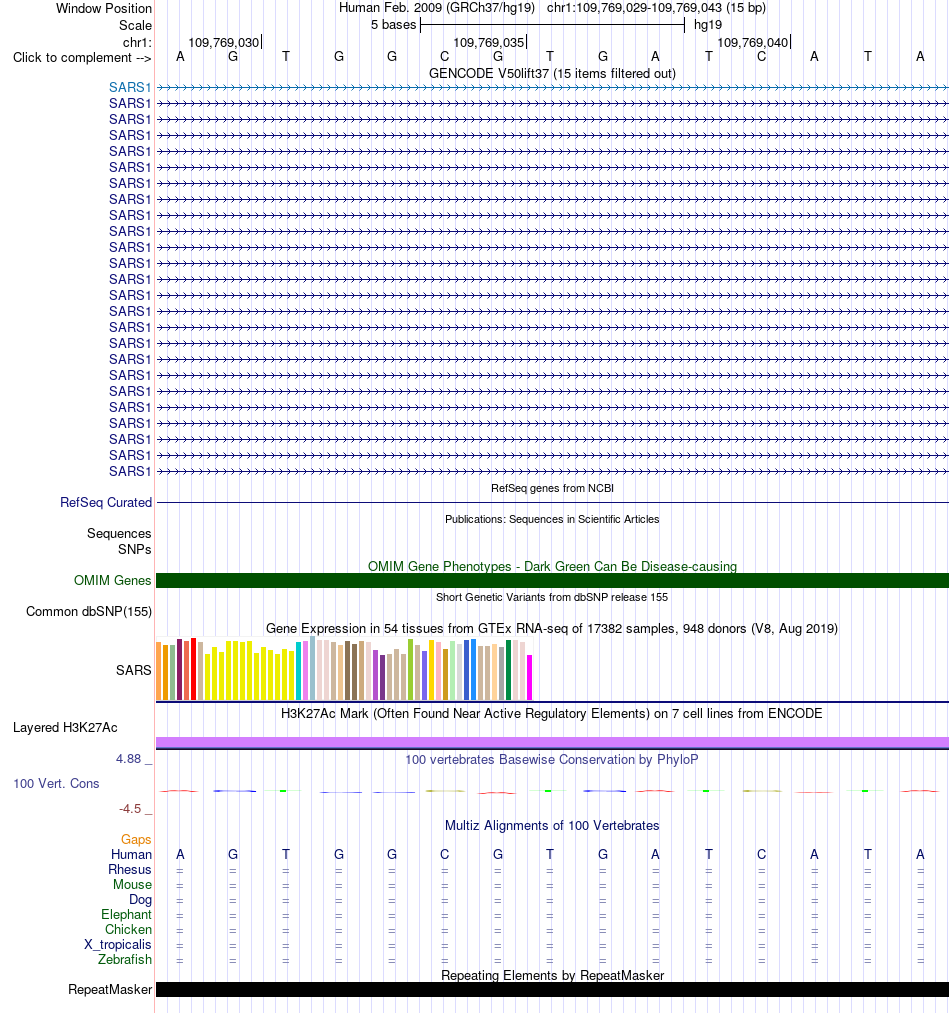
Task: Open the OMIM Genes track label
Action: (112, 580)
